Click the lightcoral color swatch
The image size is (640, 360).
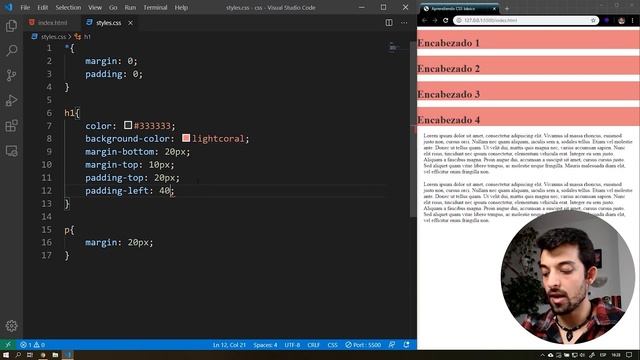point(186,138)
